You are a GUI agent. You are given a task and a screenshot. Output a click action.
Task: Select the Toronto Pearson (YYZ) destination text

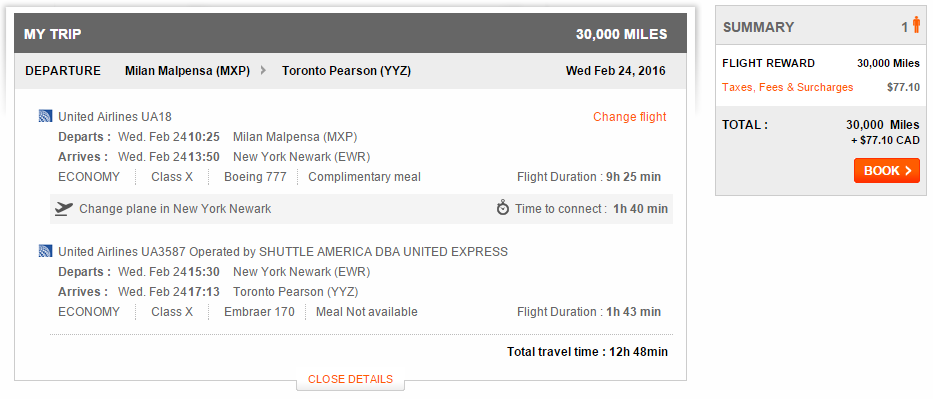[346, 71]
